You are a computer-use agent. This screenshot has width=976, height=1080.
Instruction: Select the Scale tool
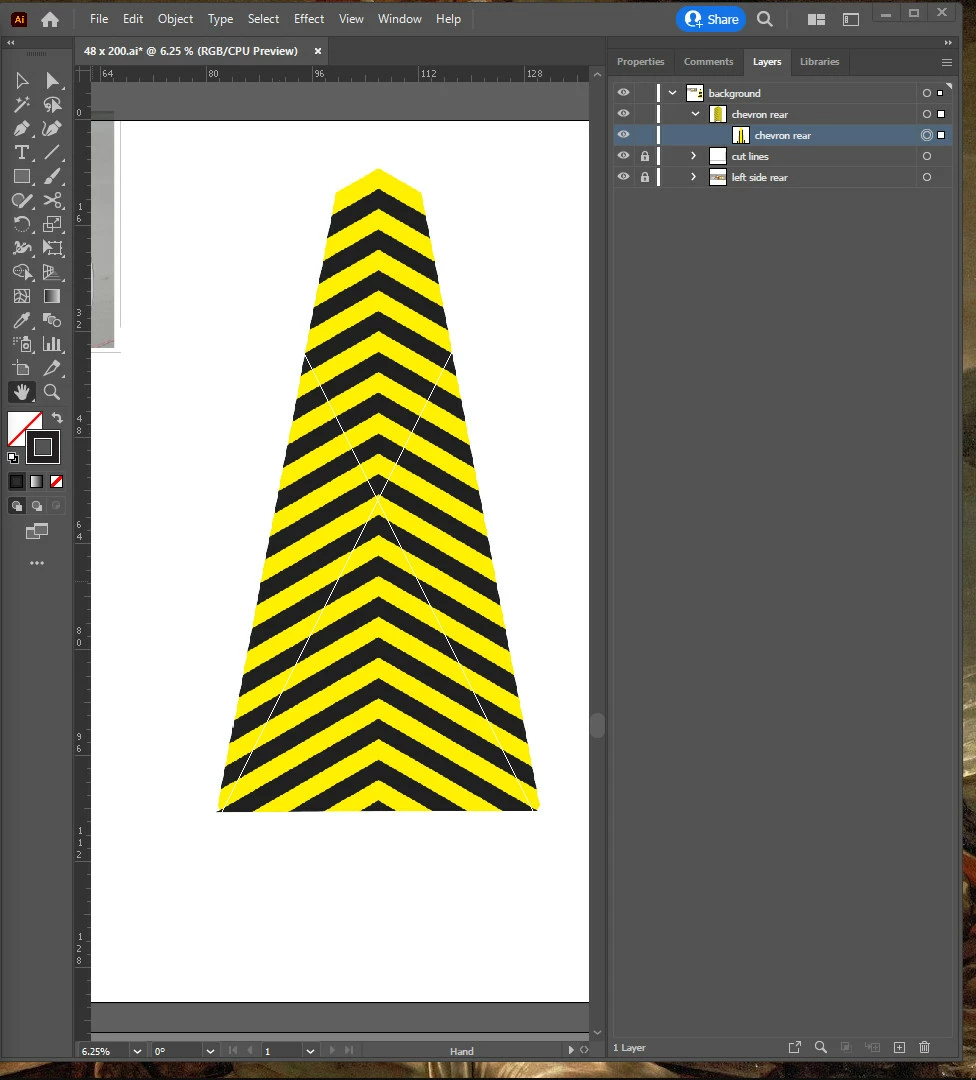point(52,225)
